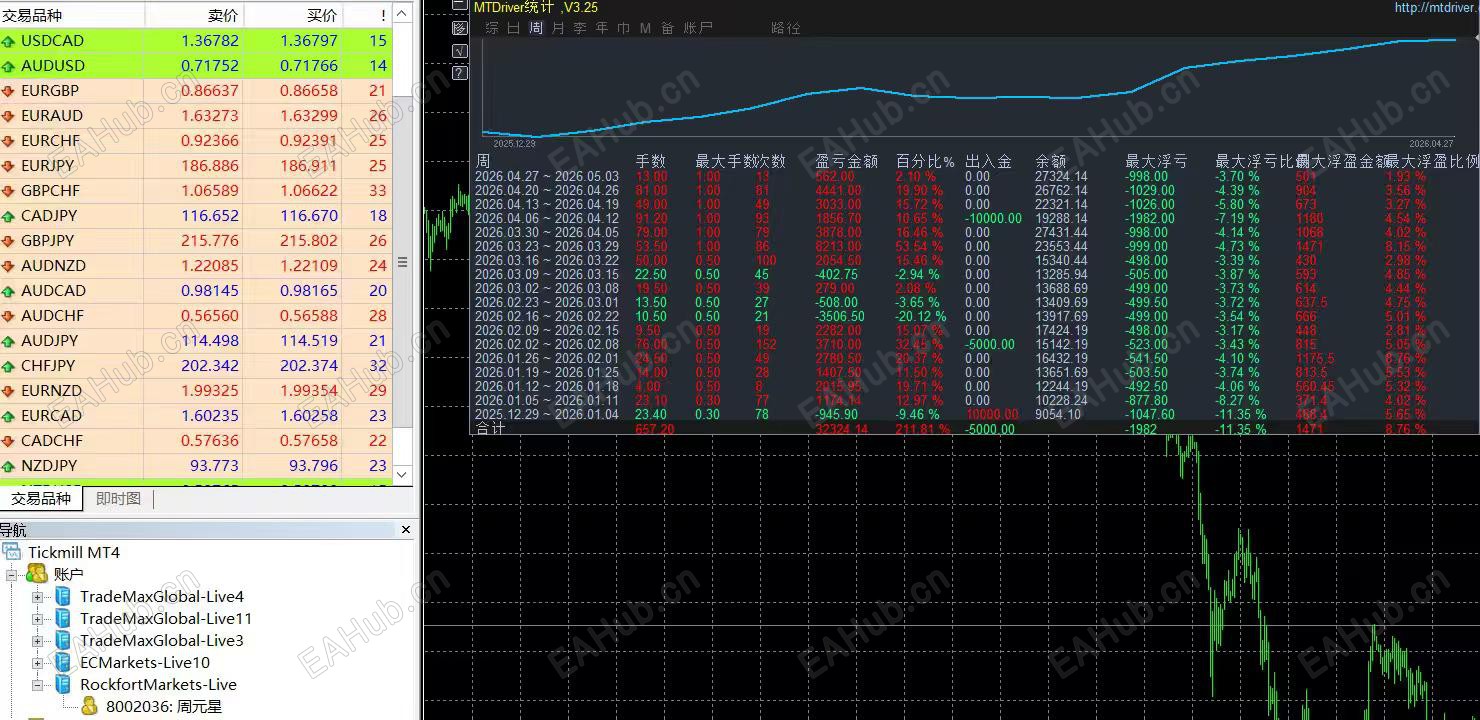Click the chart statistics icon on the panel's left border
Image resolution: width=1480 pixels, height=720 pixels.
(459, 27)
